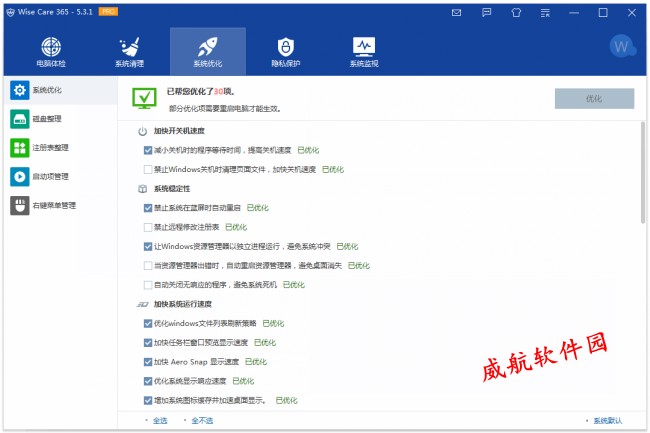Image resolution: width=650 pixels, height=433 pixels.
Task: Open 电脑体检 PC checkup tab
Action: pyautogui.click(x=51, y=52)
